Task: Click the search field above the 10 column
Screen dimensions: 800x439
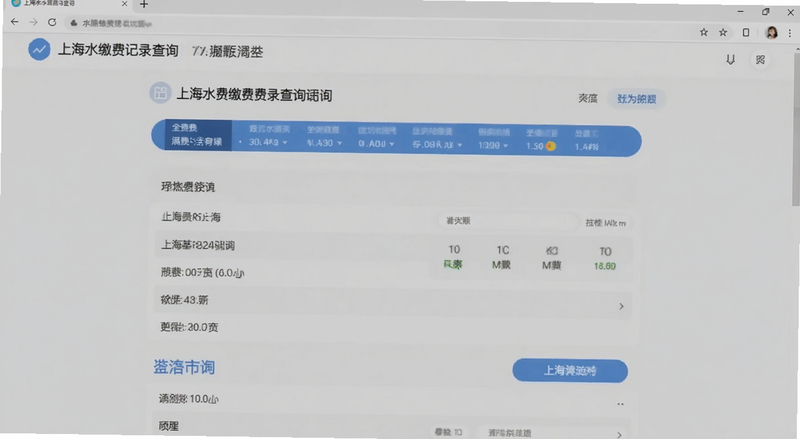Action: [508, 221]
